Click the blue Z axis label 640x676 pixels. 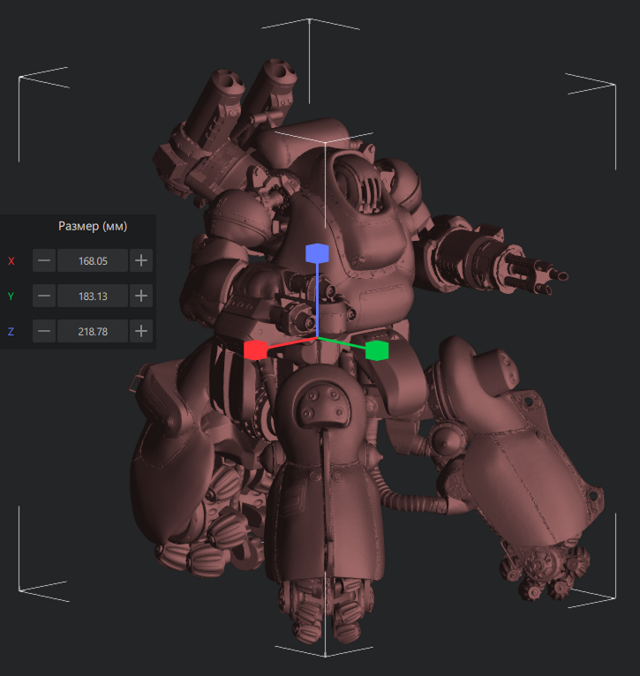pos(12,331)
